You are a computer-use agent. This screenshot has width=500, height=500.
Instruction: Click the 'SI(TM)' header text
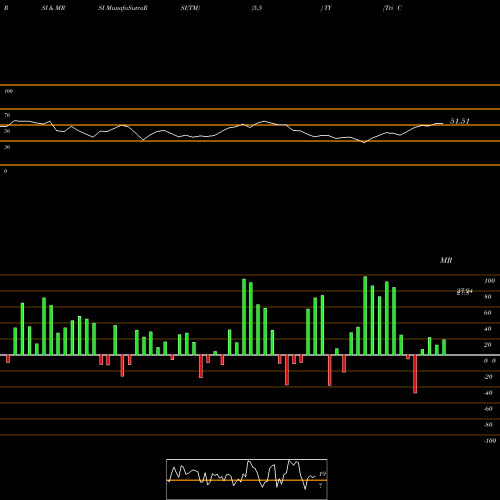(x=190, y=8)
